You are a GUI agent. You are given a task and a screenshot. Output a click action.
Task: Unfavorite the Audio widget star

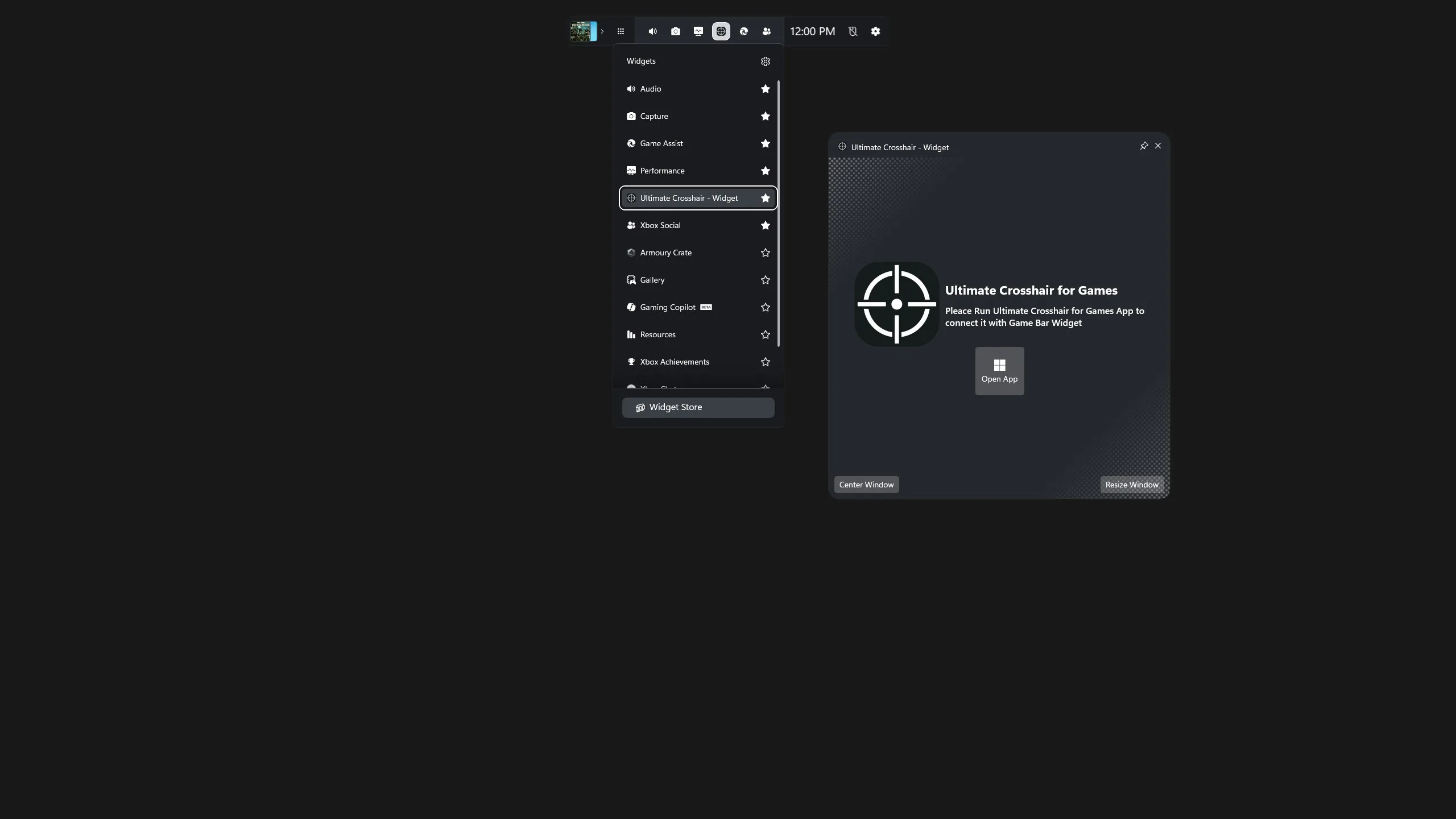tap(765, 89)
